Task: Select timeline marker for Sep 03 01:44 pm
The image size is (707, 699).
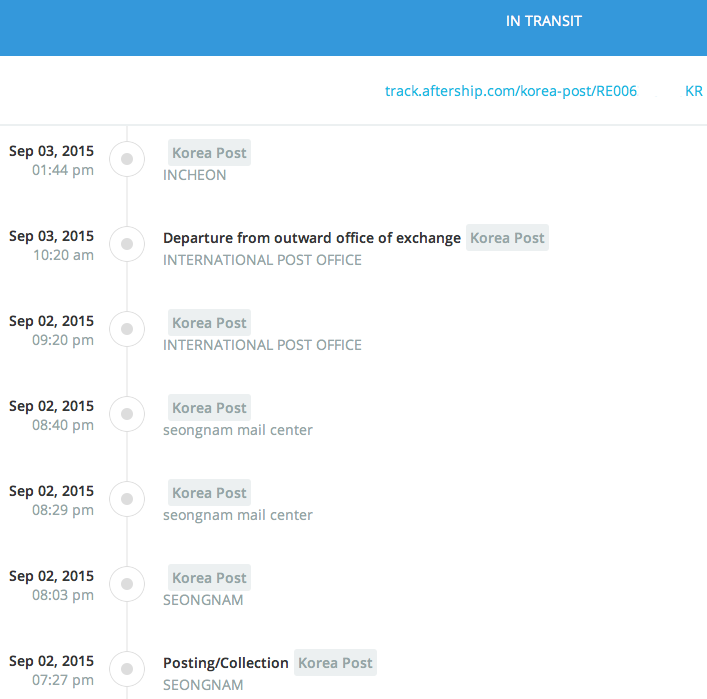Action: (x=127, y=159)
